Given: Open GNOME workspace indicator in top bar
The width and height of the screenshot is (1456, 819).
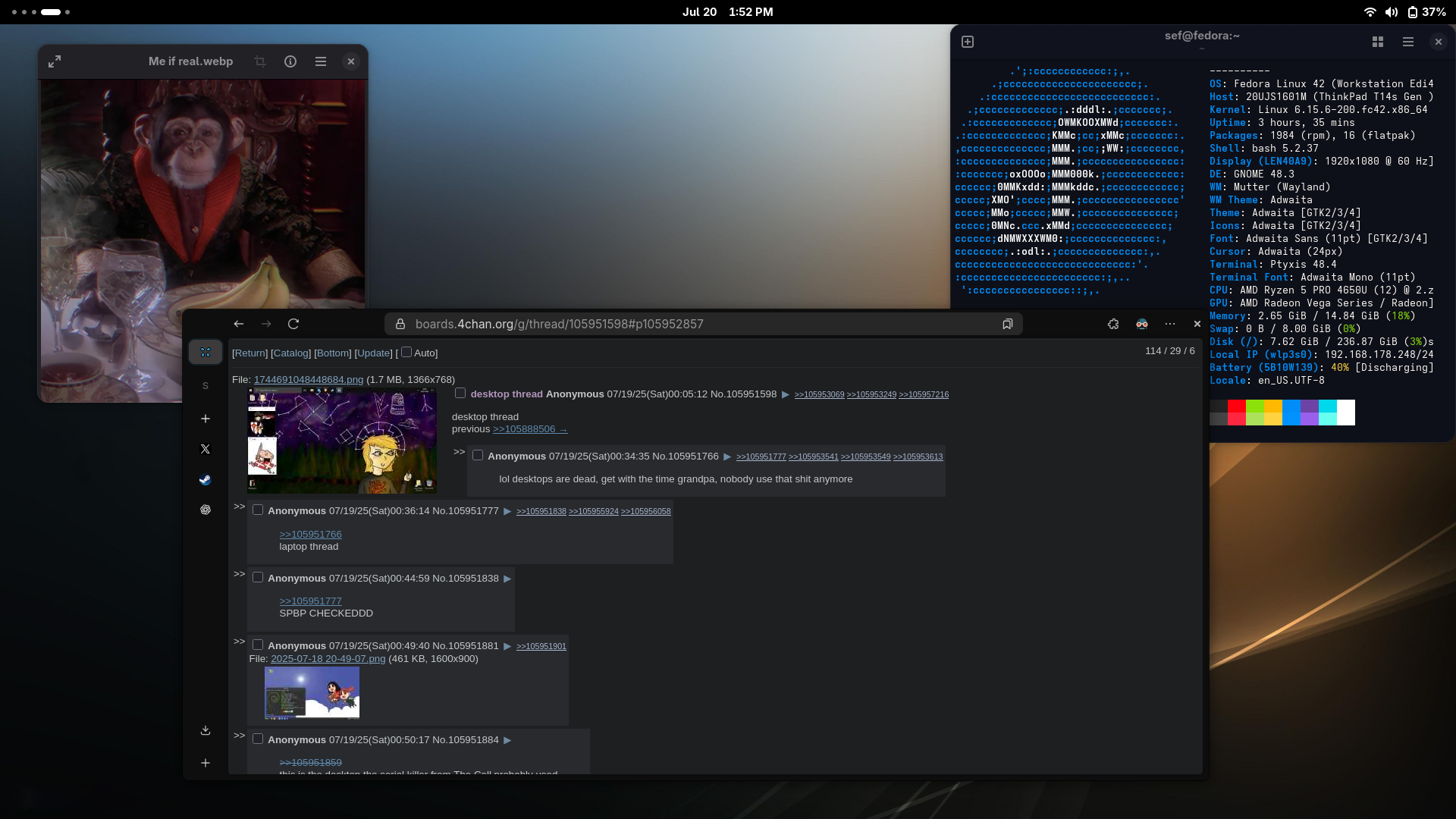Looking at the screenshot, I should click(x=41, y=12).
